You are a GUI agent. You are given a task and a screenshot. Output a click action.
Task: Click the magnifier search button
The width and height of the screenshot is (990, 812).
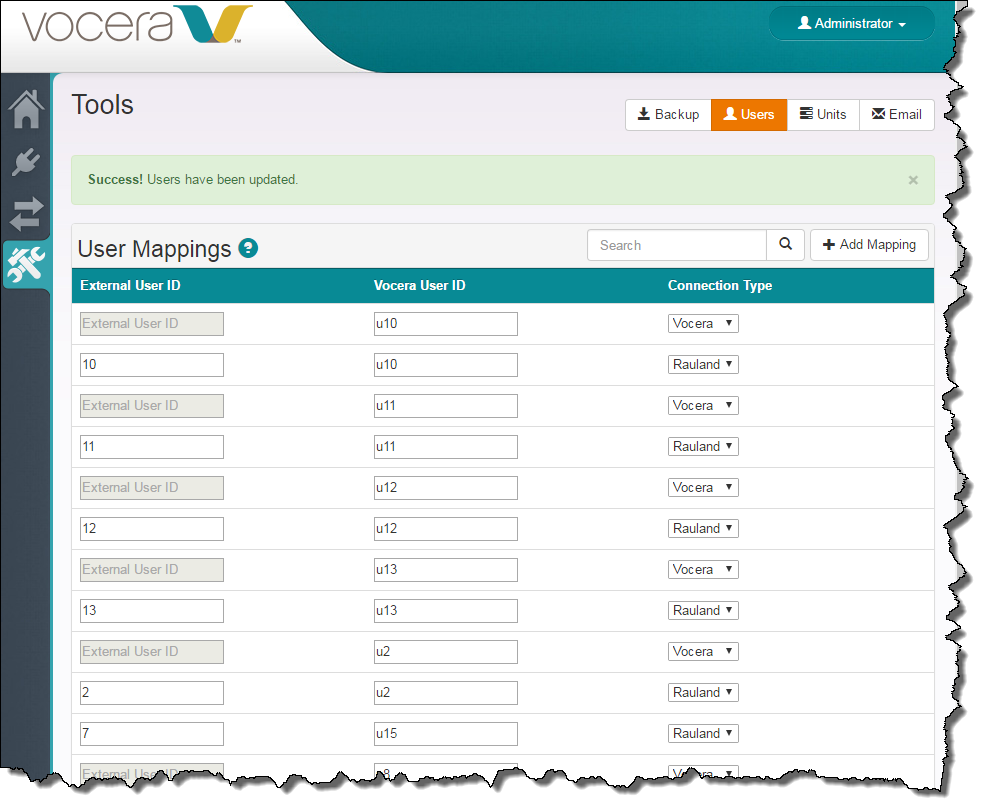click(x=785, y=244)
